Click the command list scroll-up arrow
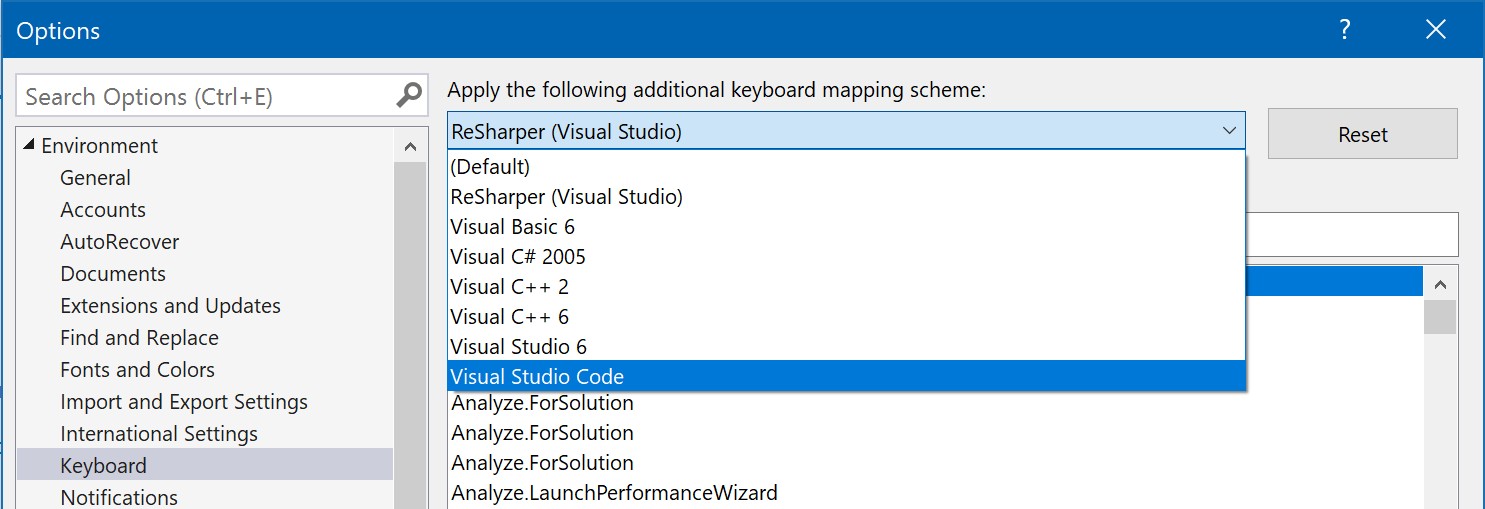This screenshot has height=509, width=1485. coord(1440,284)
